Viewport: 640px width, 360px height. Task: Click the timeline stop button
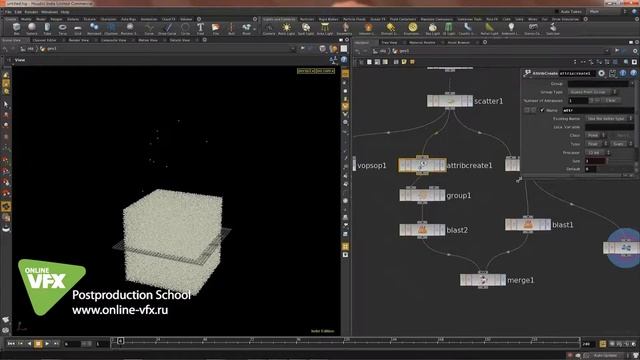pyautogui.click(x=38, y=344)
